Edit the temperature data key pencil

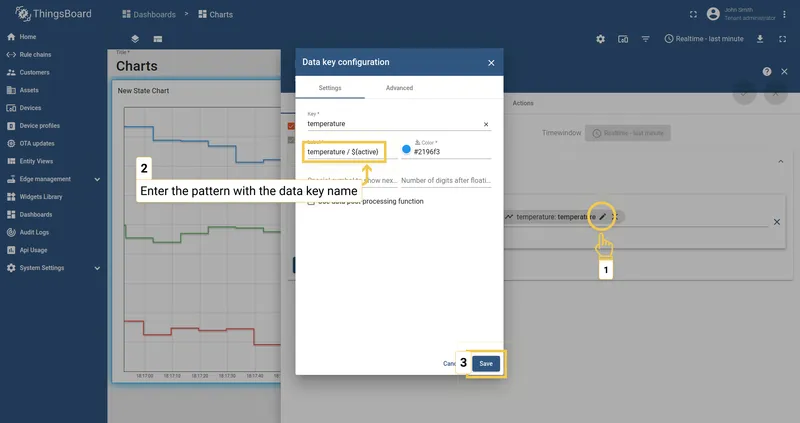pyautogui.click(x=603, y=217)
